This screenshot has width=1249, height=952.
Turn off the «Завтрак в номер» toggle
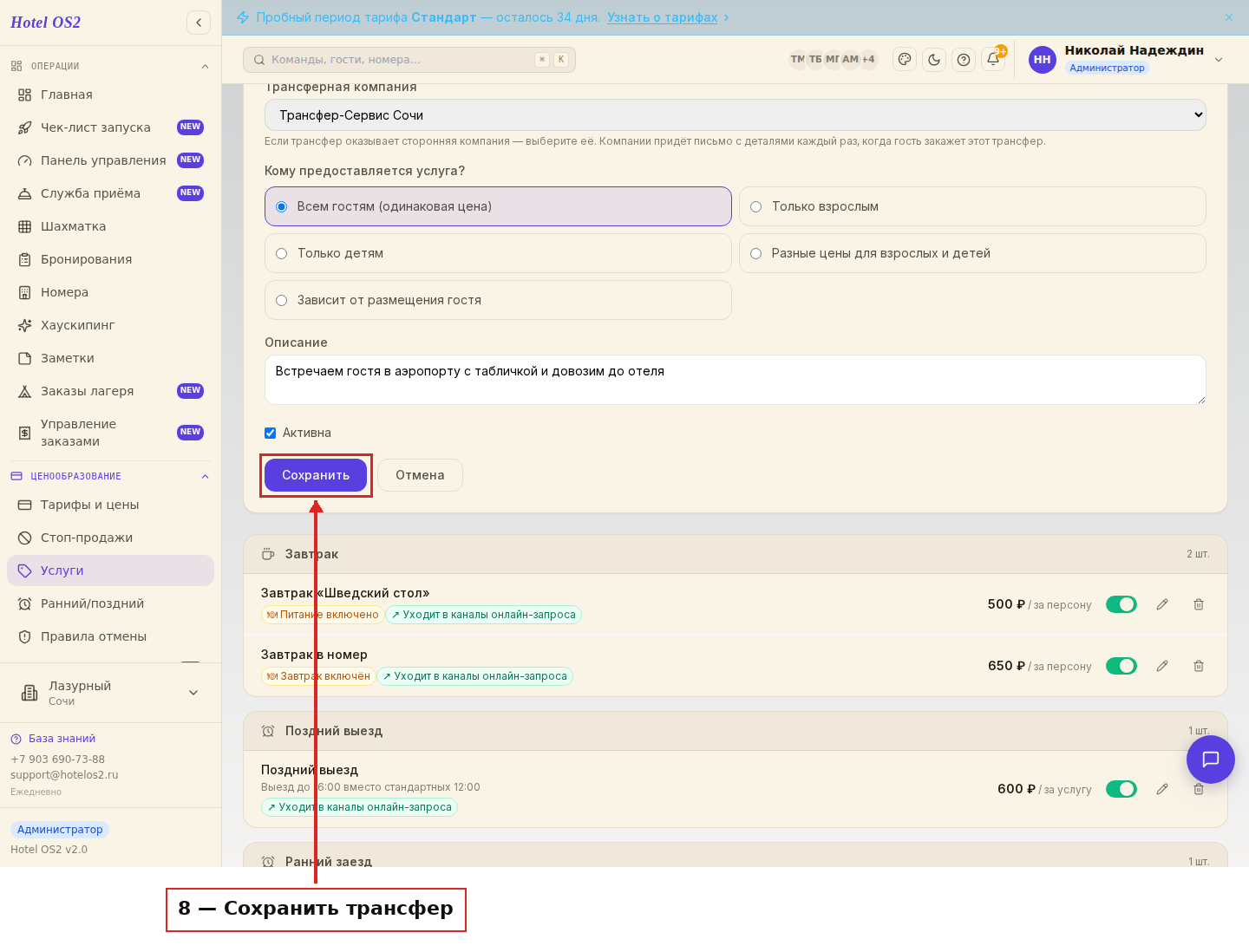pos(1121,666)
